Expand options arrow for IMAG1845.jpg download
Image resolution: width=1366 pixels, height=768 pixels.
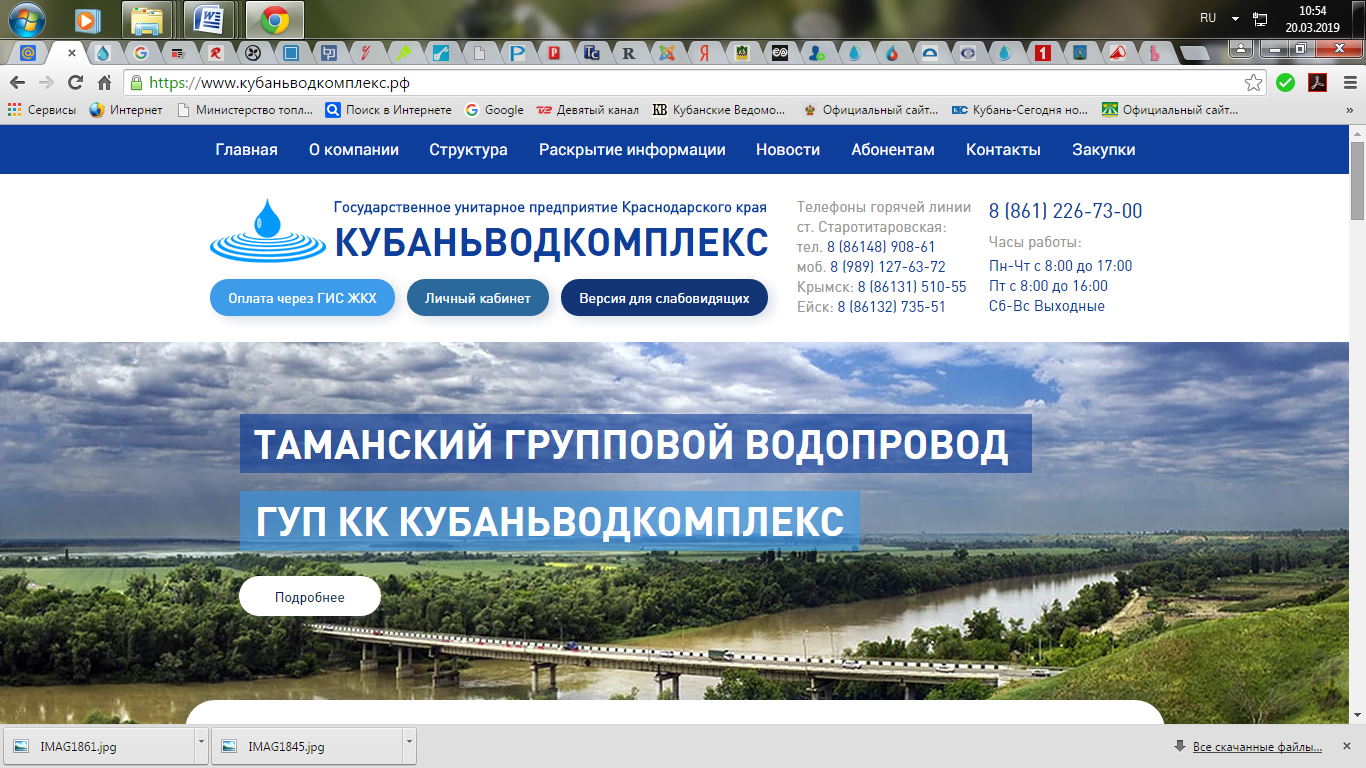coord(409,745)
